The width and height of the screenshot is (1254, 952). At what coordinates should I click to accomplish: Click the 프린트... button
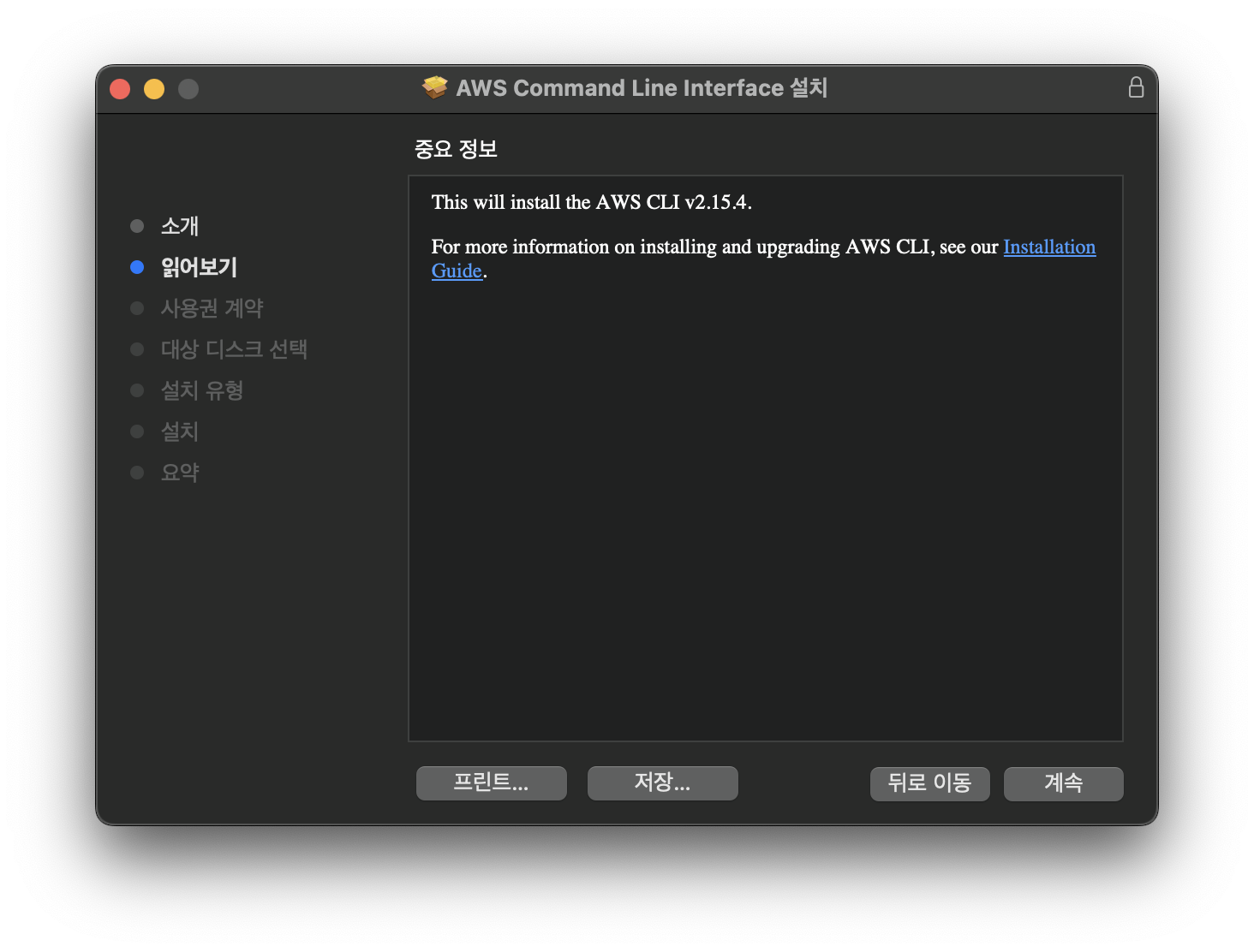pyautogui.click(x=492, y=782)
